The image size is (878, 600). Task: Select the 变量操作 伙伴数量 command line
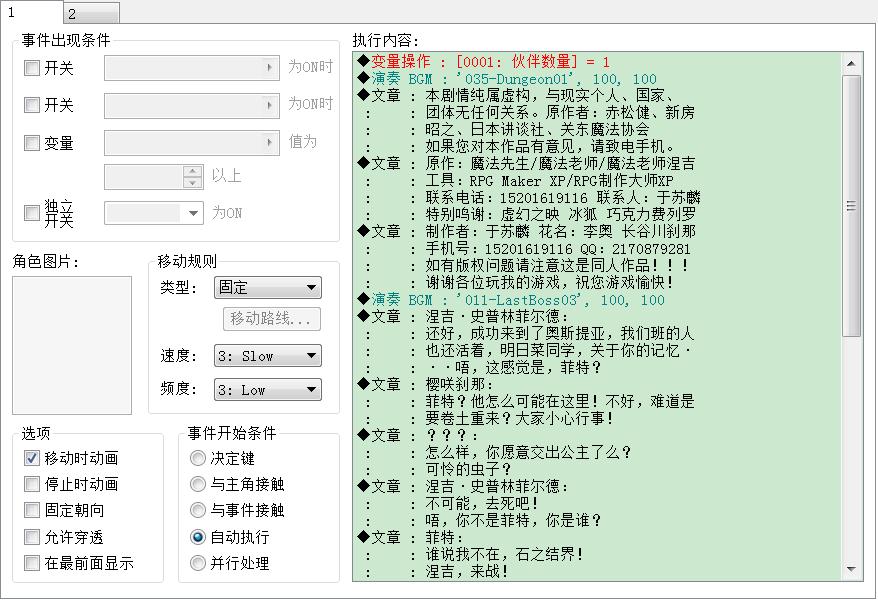point(597,61)
